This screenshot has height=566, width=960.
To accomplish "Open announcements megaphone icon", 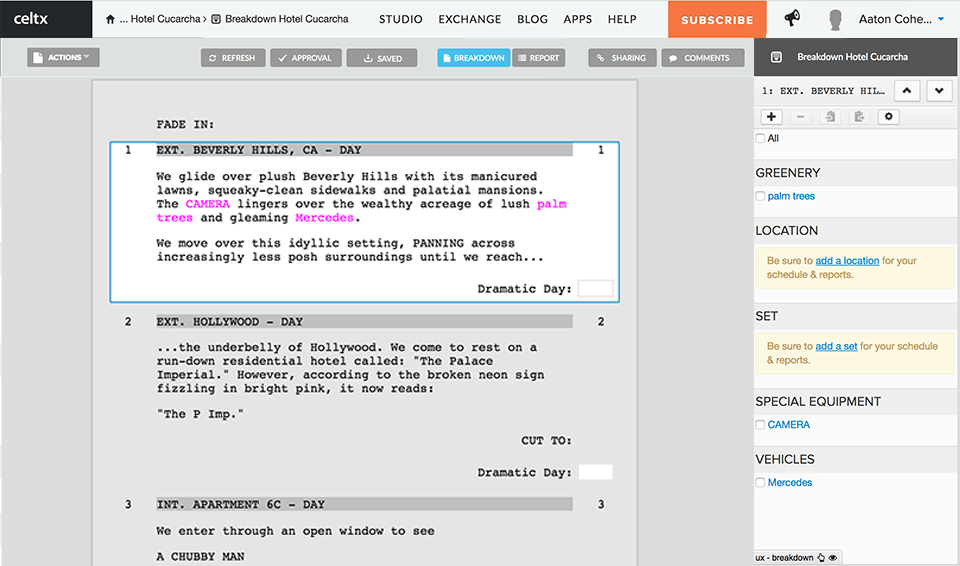I will click(792, 18).
